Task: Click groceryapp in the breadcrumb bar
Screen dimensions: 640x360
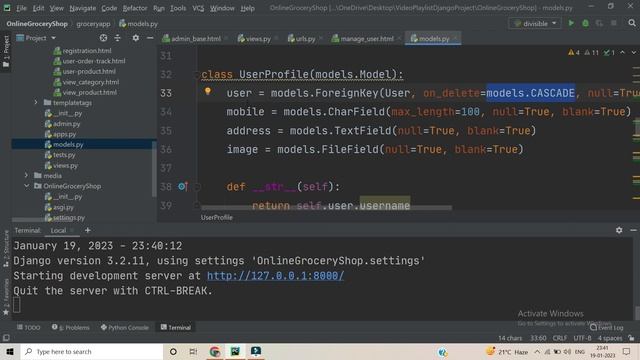Action: (x=93, y=24)
